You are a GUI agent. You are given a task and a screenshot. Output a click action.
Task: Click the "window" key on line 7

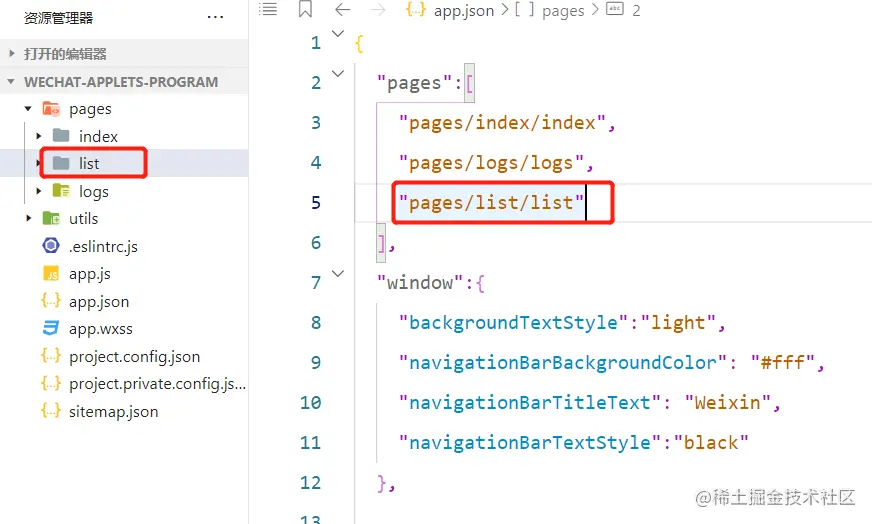420,283
